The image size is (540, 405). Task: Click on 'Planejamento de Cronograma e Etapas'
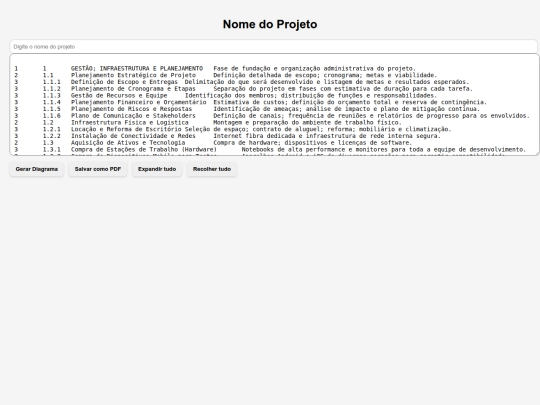tap(133, 89)
